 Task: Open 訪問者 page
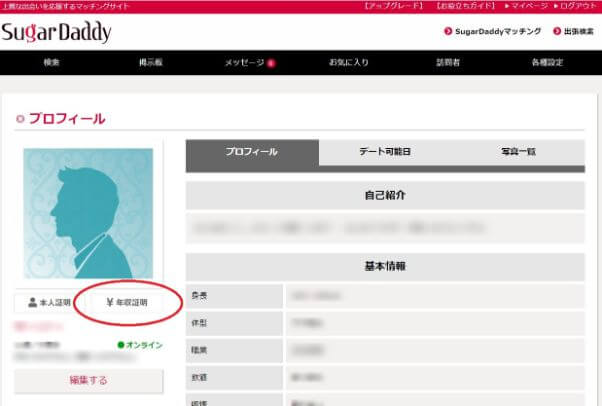pyautogui.click(x=449, y=63)
